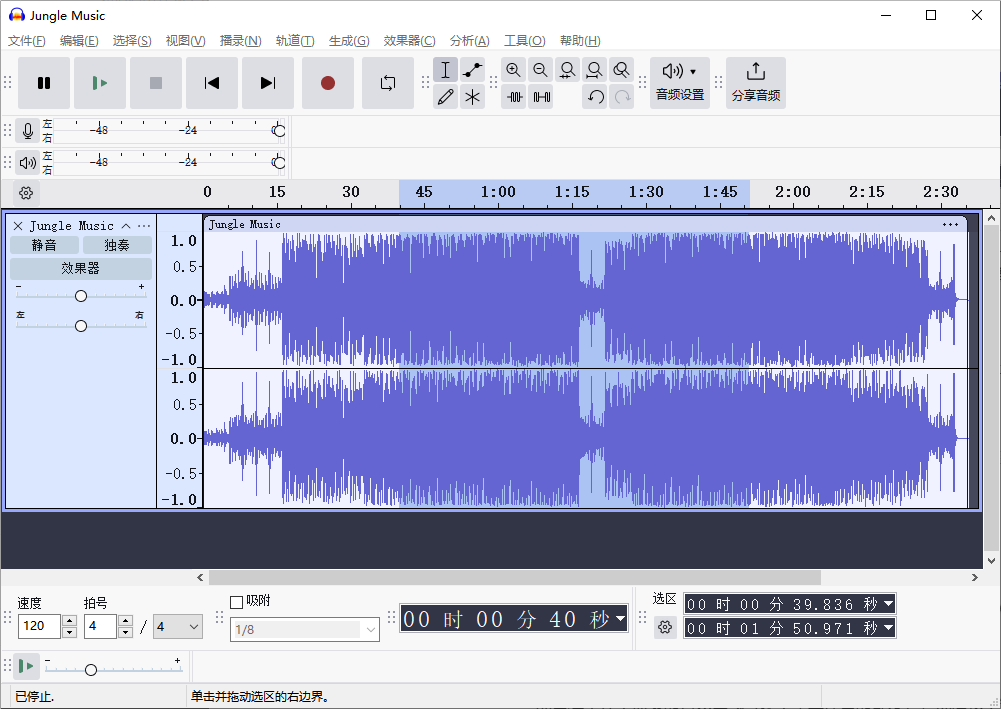The height and width of the screenshot is (709, 1001).
Task: Skip to the start of the track
Action: coord(212,83)
